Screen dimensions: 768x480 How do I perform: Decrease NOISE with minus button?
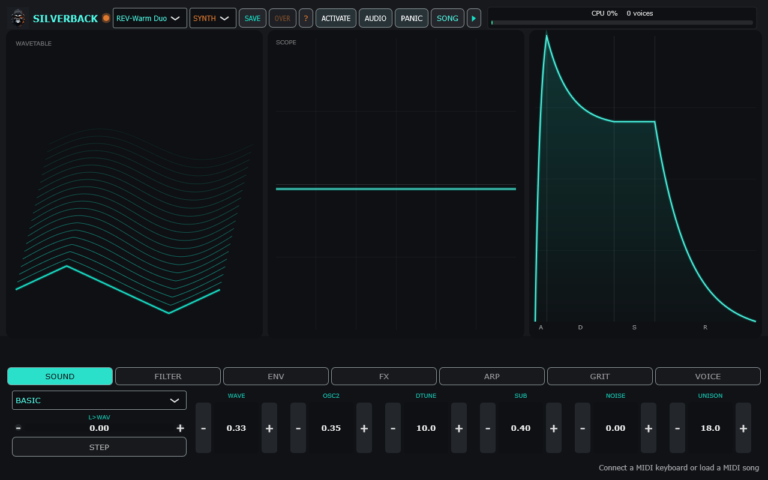click(x=582, y=428)
